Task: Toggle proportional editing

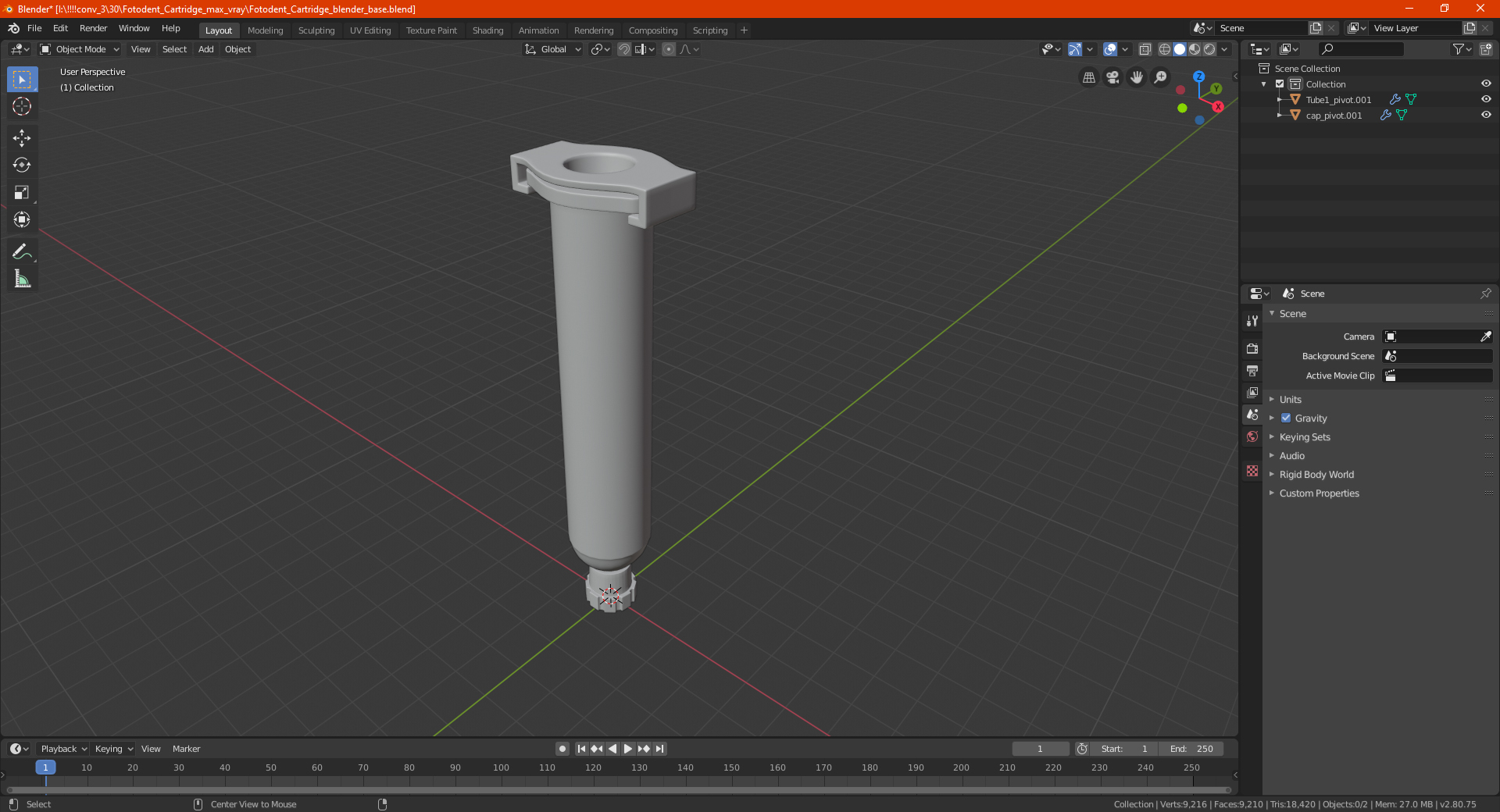Action: tap(669, 49)
